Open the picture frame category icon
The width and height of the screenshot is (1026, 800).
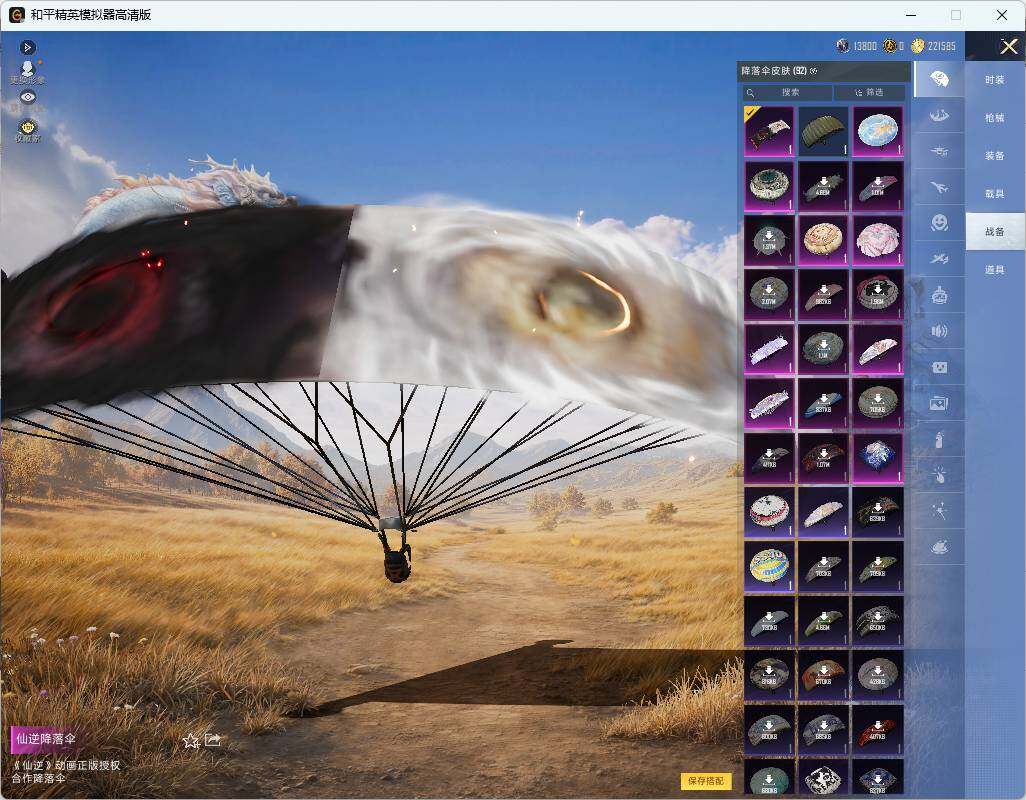[x=939, y=403]
